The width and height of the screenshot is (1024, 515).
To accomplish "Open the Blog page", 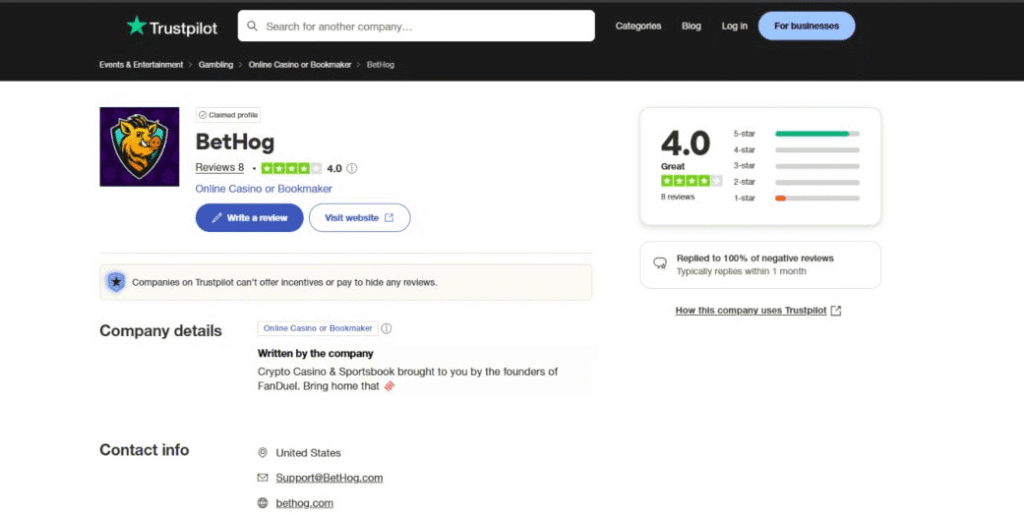I will tap(691, 26).
